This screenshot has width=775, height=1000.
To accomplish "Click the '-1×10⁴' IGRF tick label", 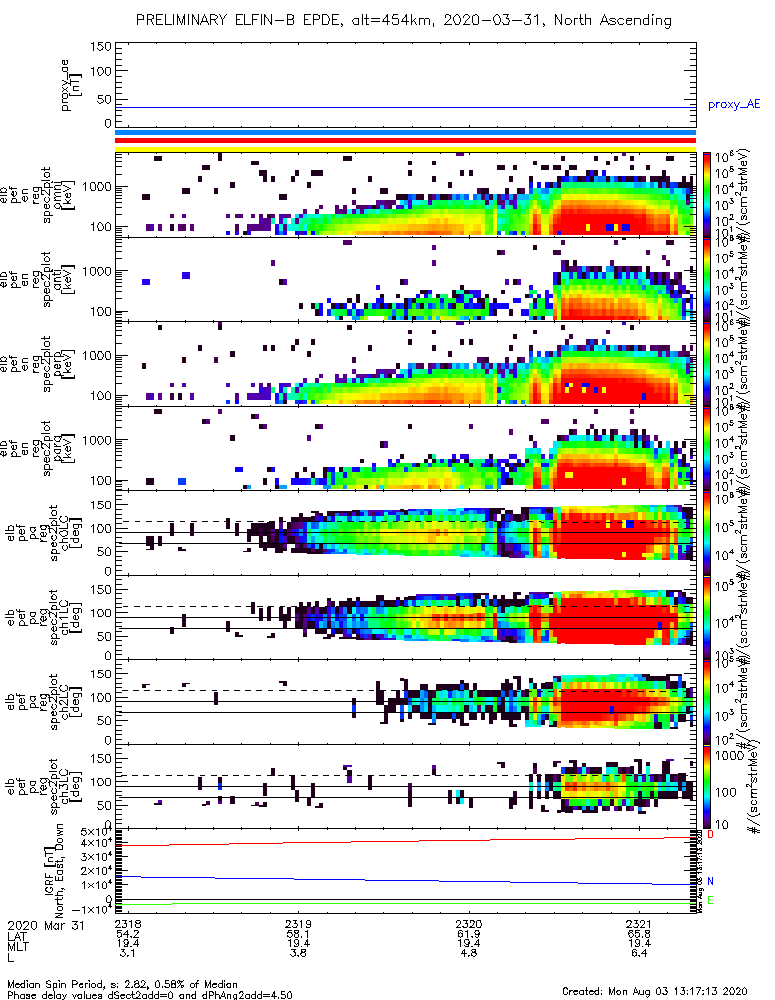I will pos(91,909).
